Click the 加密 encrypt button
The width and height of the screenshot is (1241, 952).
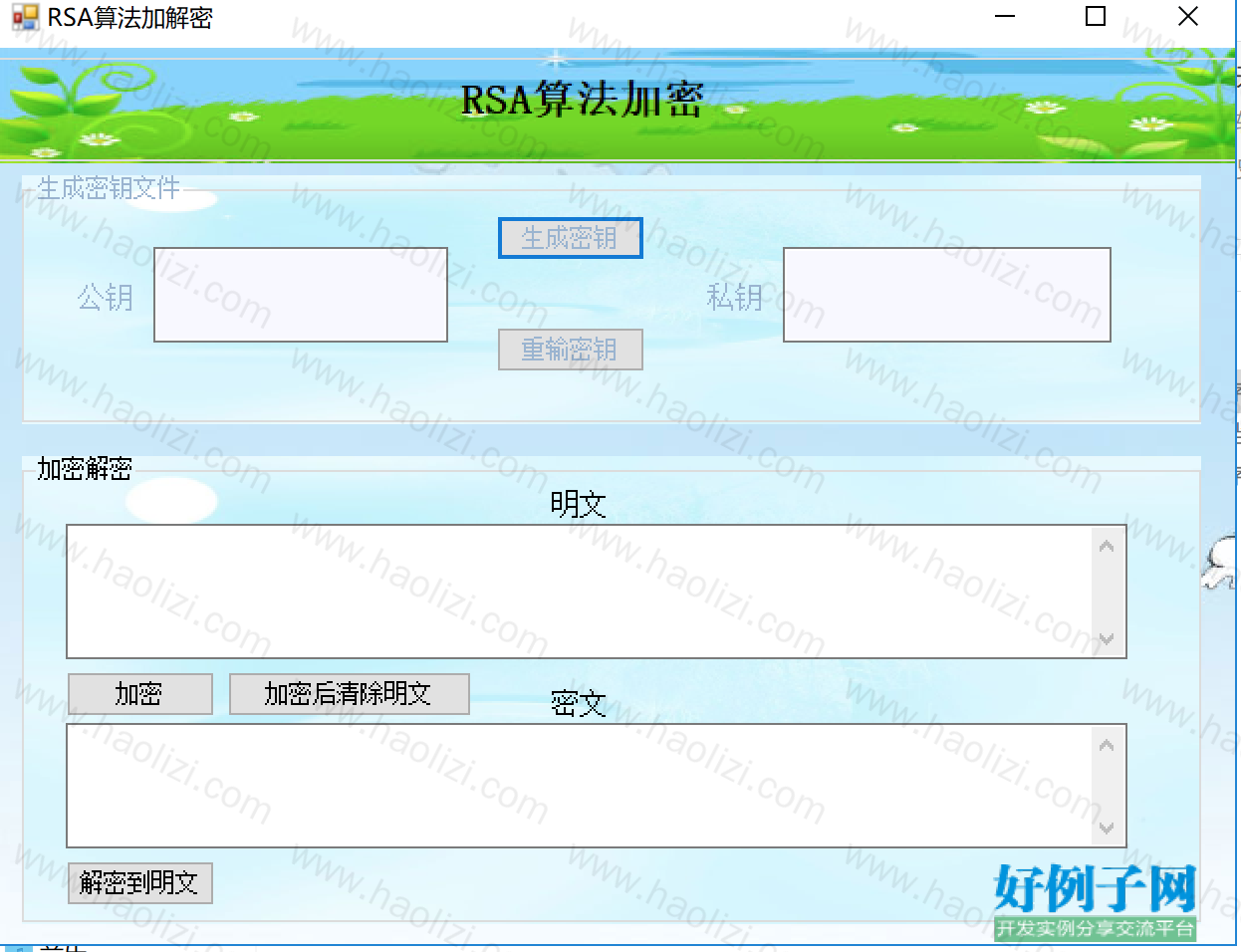[139, 694]
